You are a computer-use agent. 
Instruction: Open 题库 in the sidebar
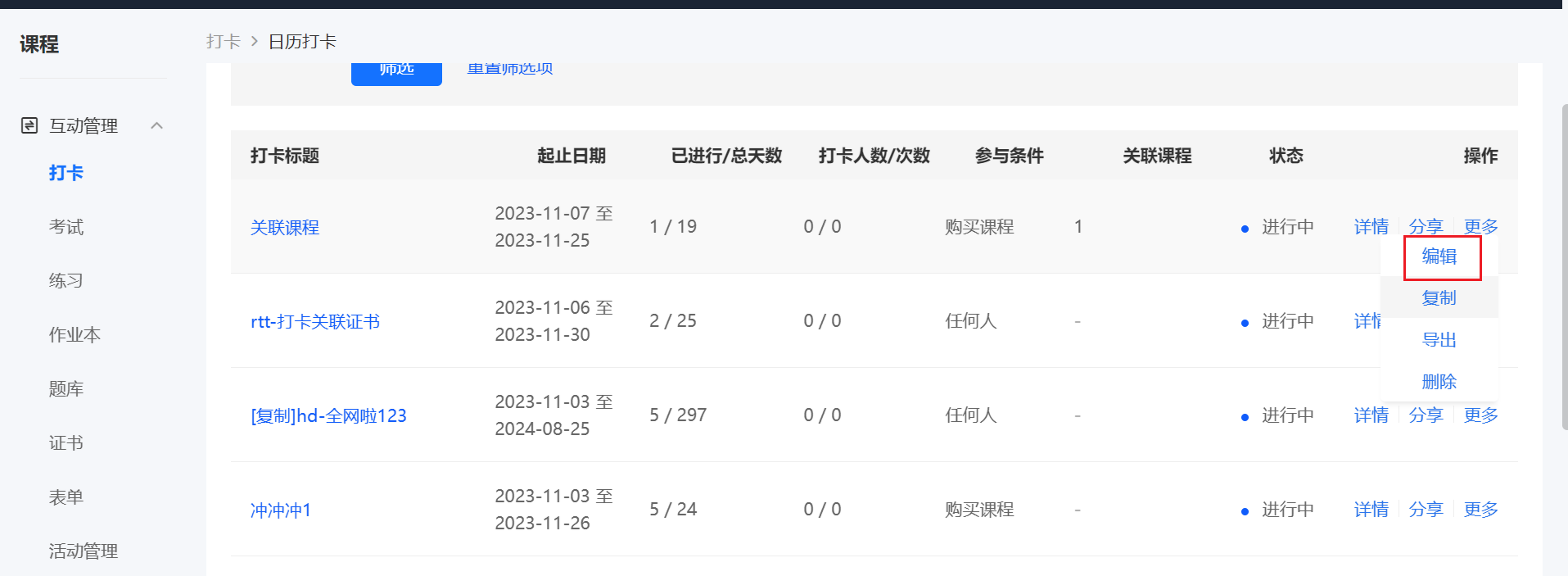(x=66, y=389)
